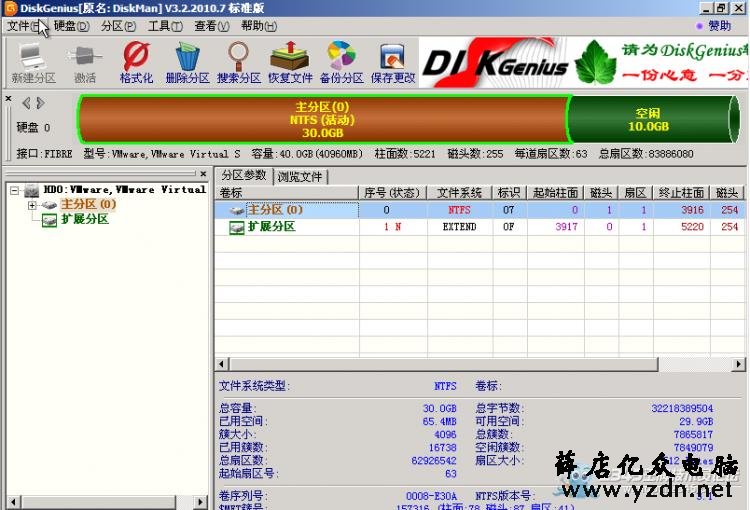Viewport: 750px width, 510px height.
Task: Select 扩展分区 in the tree
Action: click(85, 220)
